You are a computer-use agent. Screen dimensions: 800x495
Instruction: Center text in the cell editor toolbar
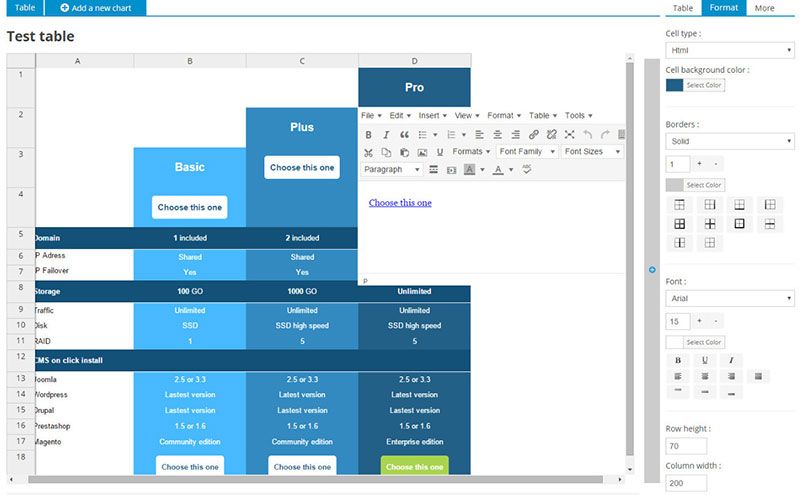(497, 135)
